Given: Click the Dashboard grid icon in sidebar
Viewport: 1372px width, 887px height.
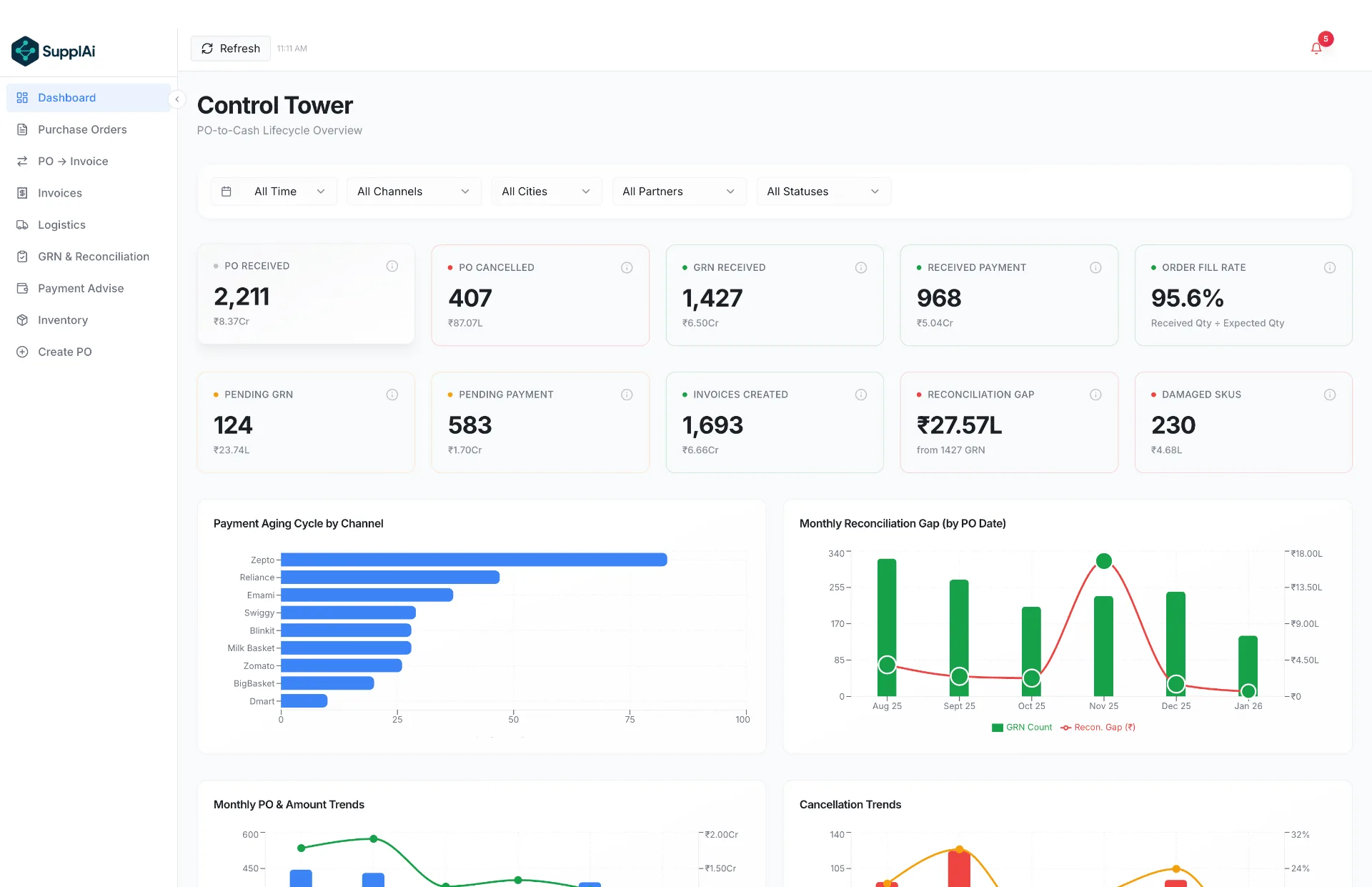Looking at the screenshot, I should click(x=22, y=98).
